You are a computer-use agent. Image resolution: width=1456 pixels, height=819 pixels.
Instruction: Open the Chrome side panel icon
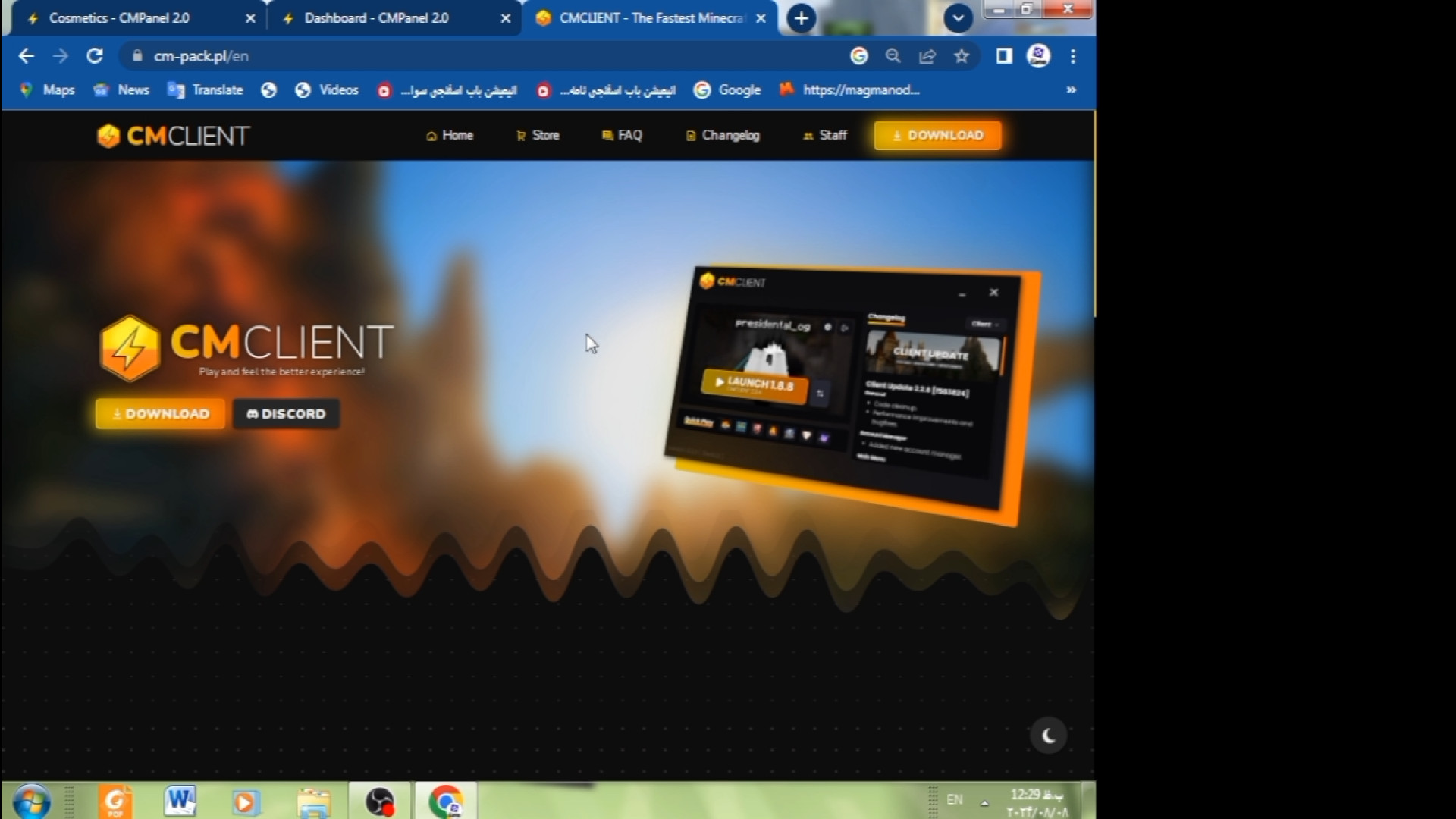click(1004, 56)
